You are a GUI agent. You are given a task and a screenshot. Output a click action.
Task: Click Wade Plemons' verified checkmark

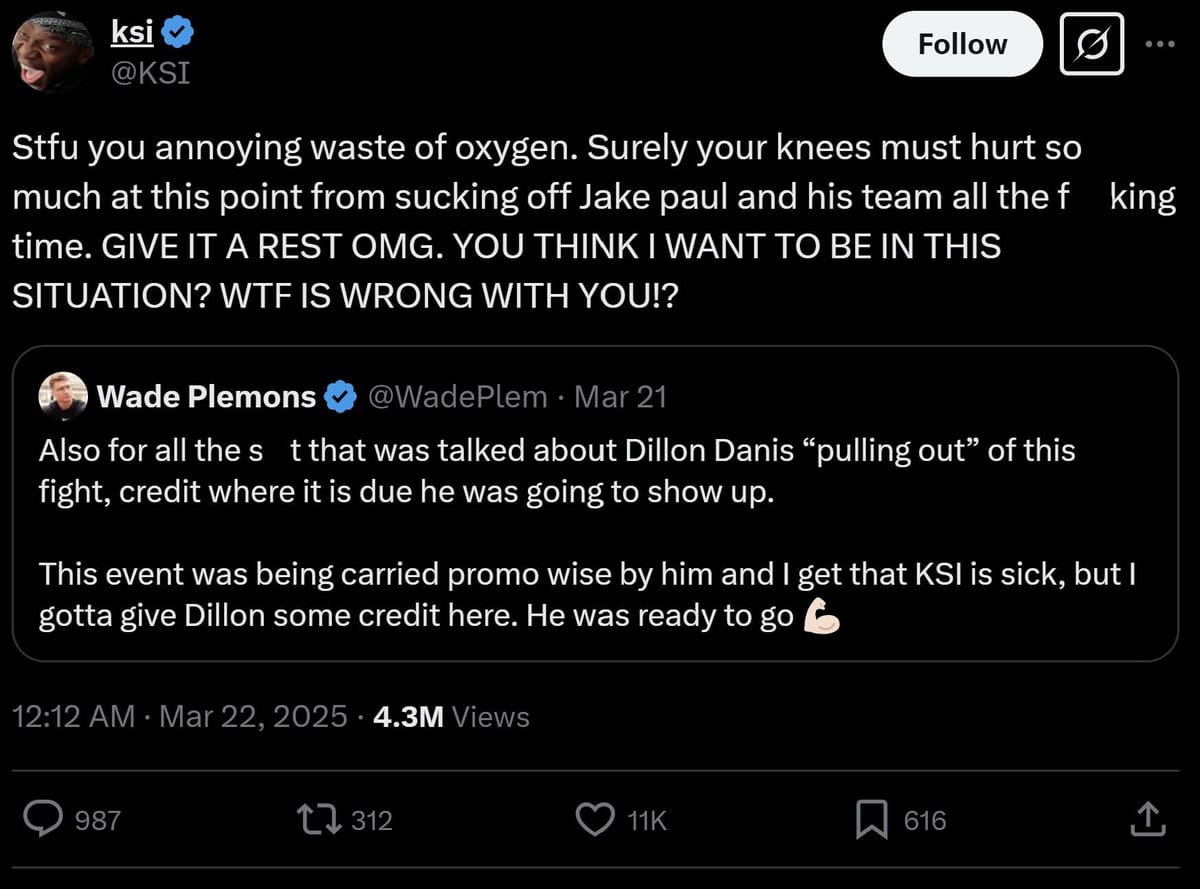340,396
